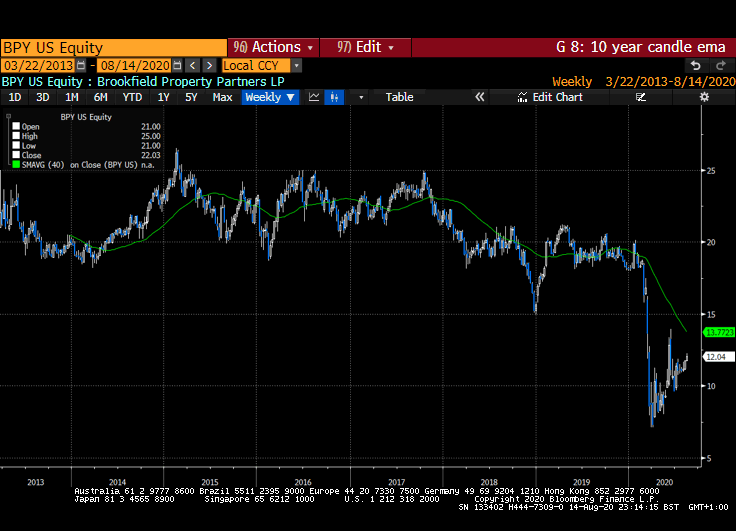Collapse toolbar with double chevron icon

pos(479,97)
